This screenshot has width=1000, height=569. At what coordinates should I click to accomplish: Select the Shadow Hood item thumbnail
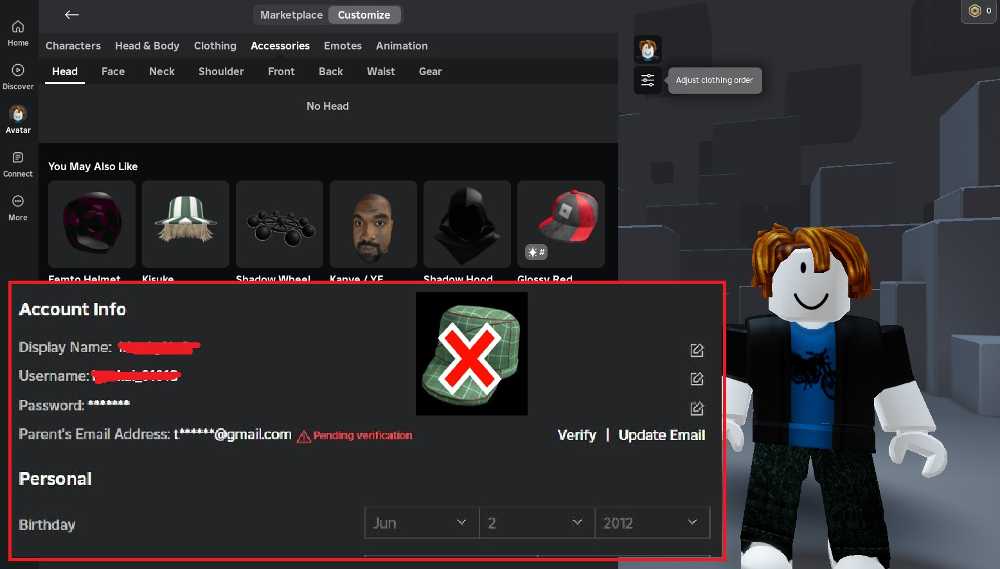[467, 224]
